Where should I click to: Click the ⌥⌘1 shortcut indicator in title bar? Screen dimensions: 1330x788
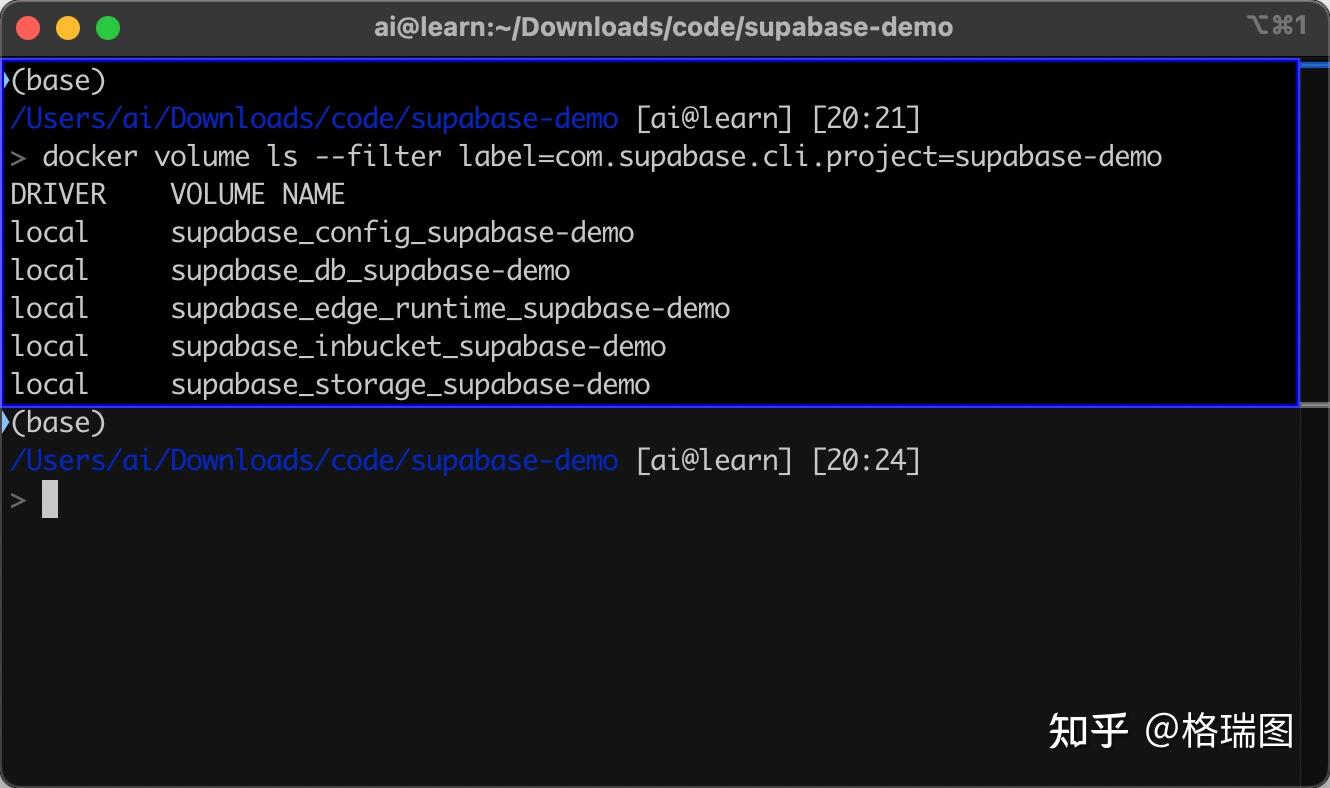1277,26
